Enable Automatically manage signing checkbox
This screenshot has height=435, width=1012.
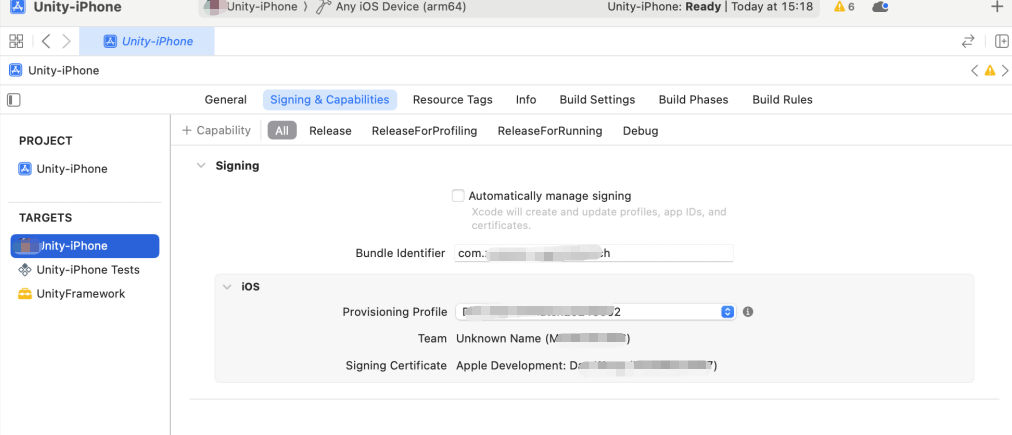point(458,196)
